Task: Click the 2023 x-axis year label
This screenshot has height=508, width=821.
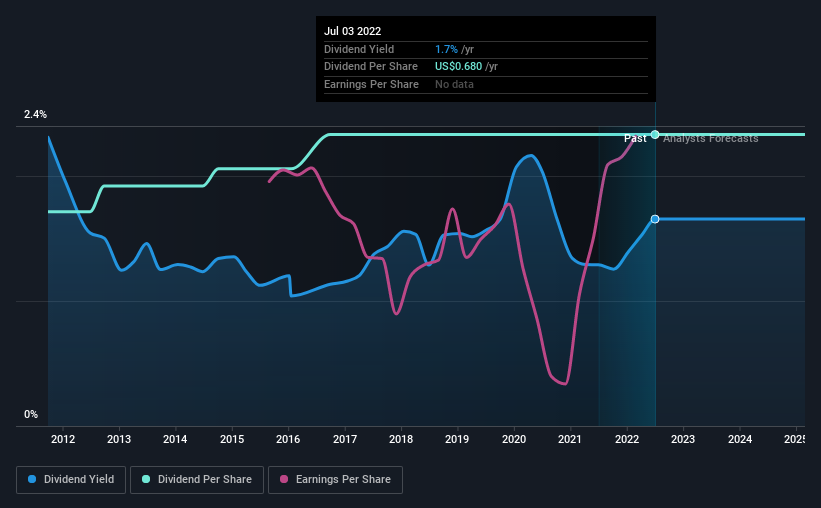Action: pos(683,439)
